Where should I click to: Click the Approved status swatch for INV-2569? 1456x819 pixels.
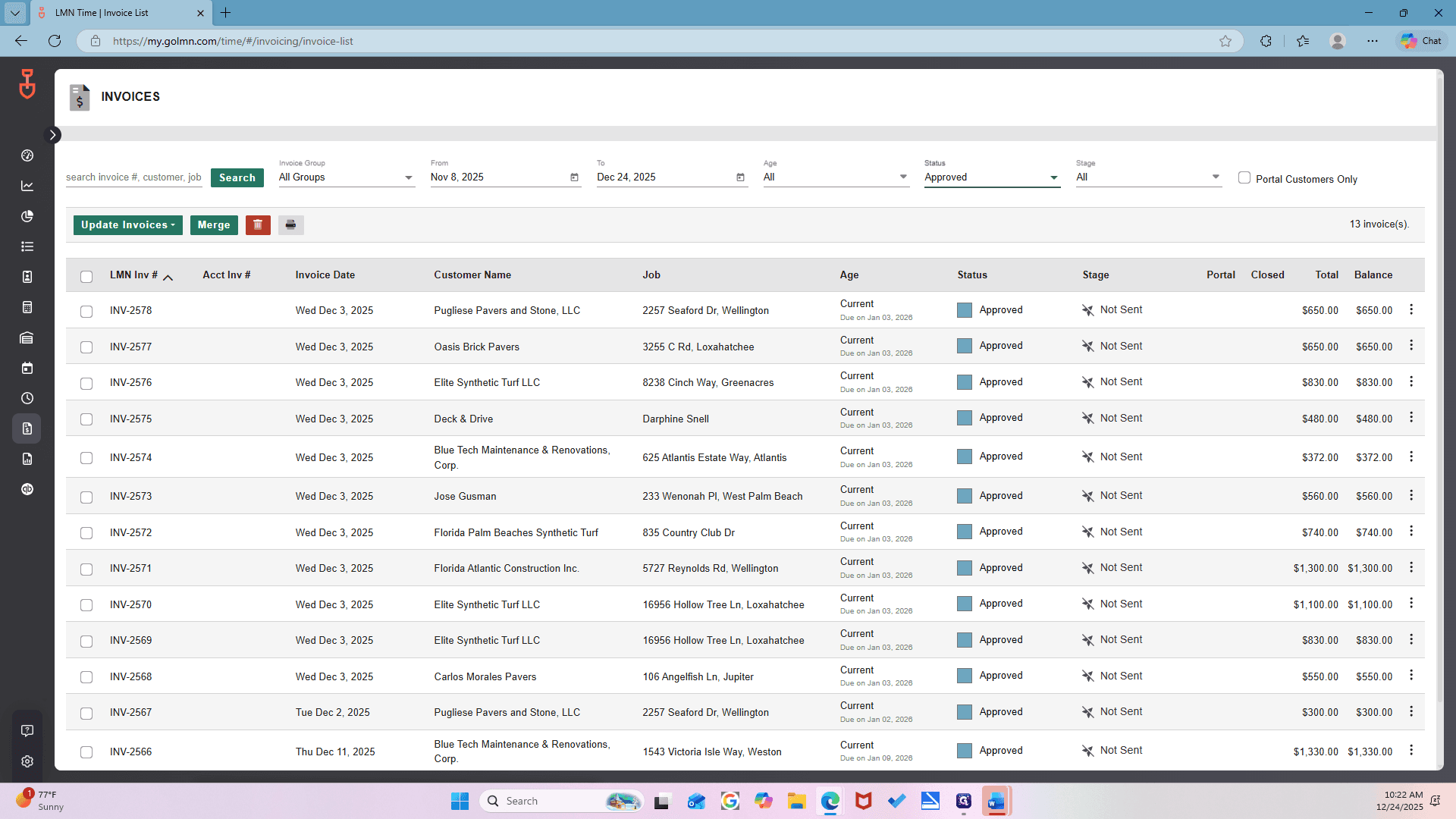point(965,640)
